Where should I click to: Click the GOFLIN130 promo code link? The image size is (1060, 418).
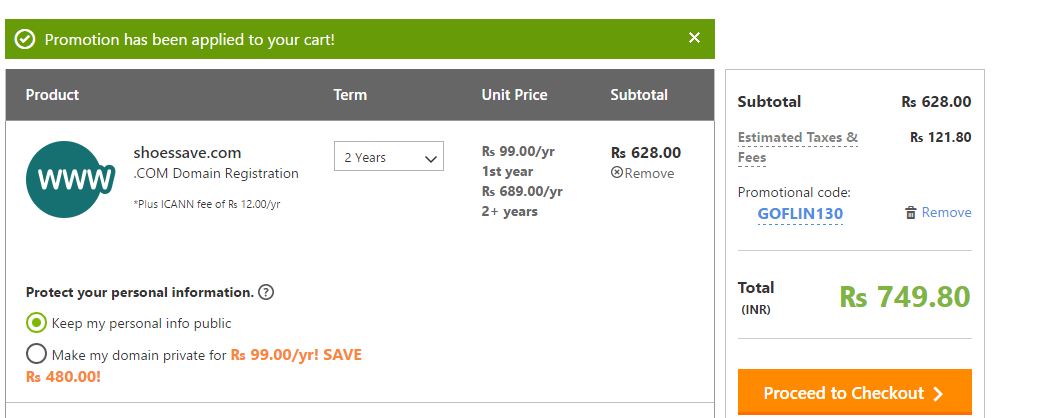tap(800, 214)
